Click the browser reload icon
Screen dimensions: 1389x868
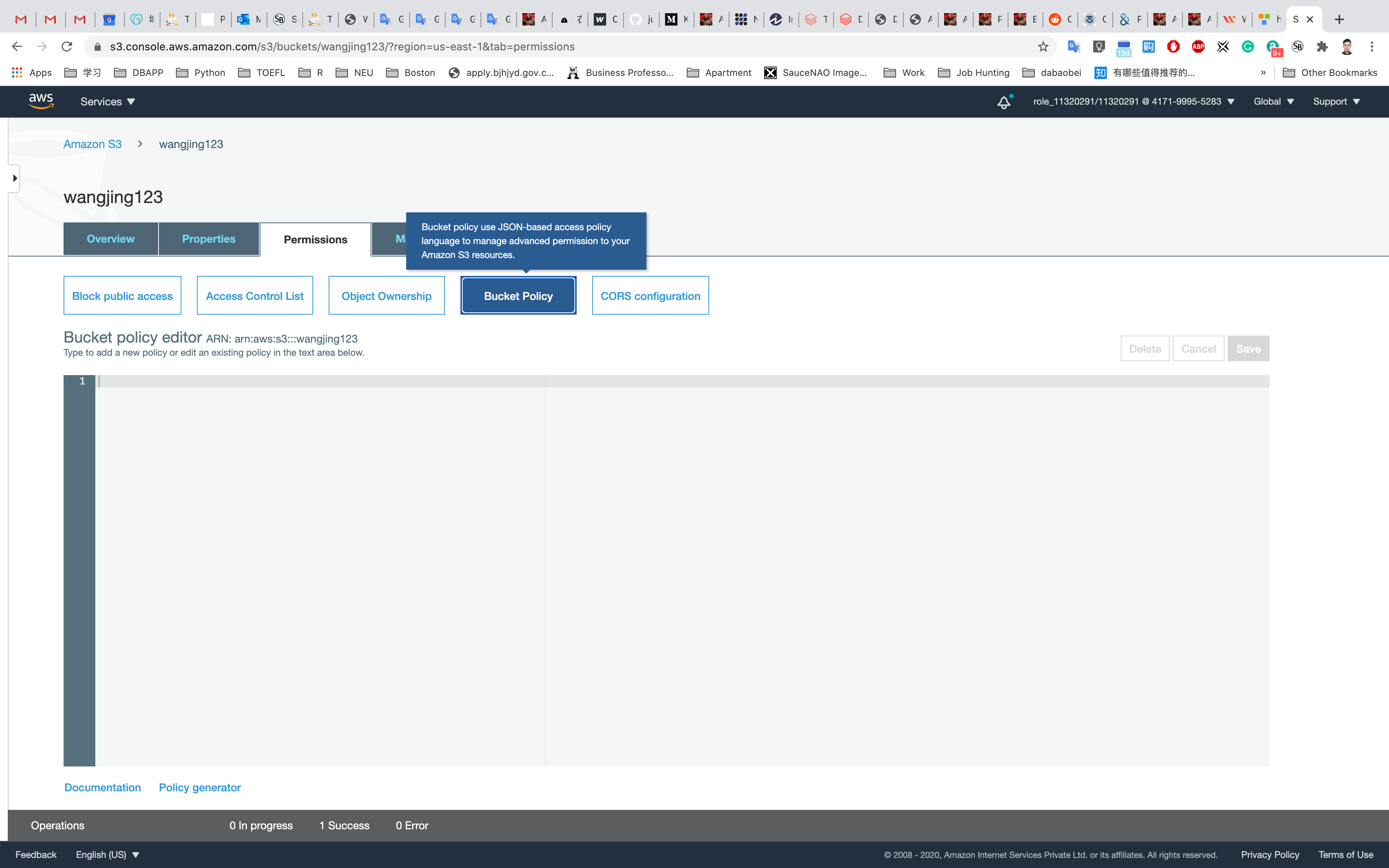67,46
